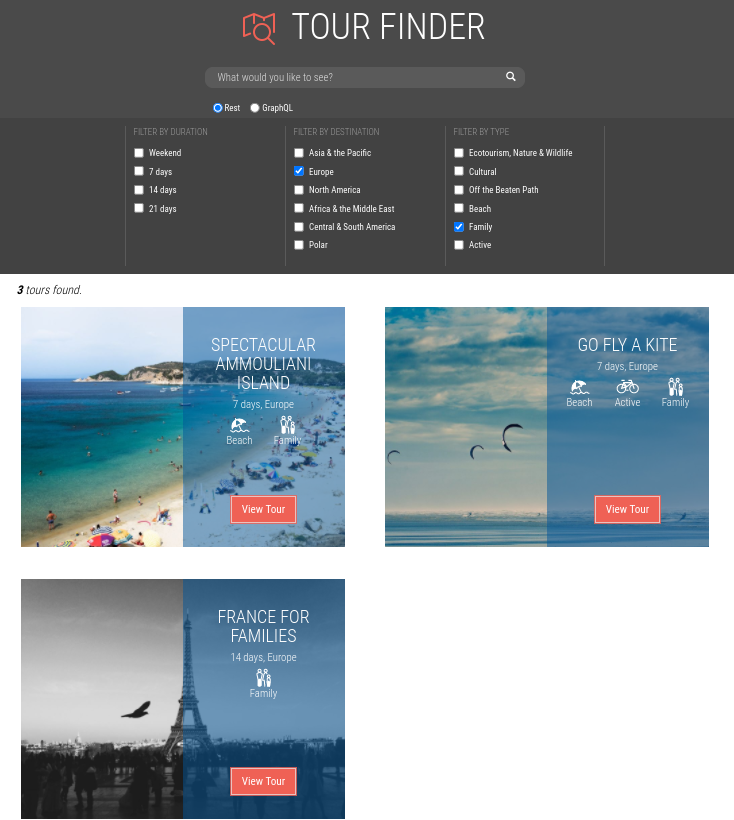Check the 21 days duration filter

(139, 208)
